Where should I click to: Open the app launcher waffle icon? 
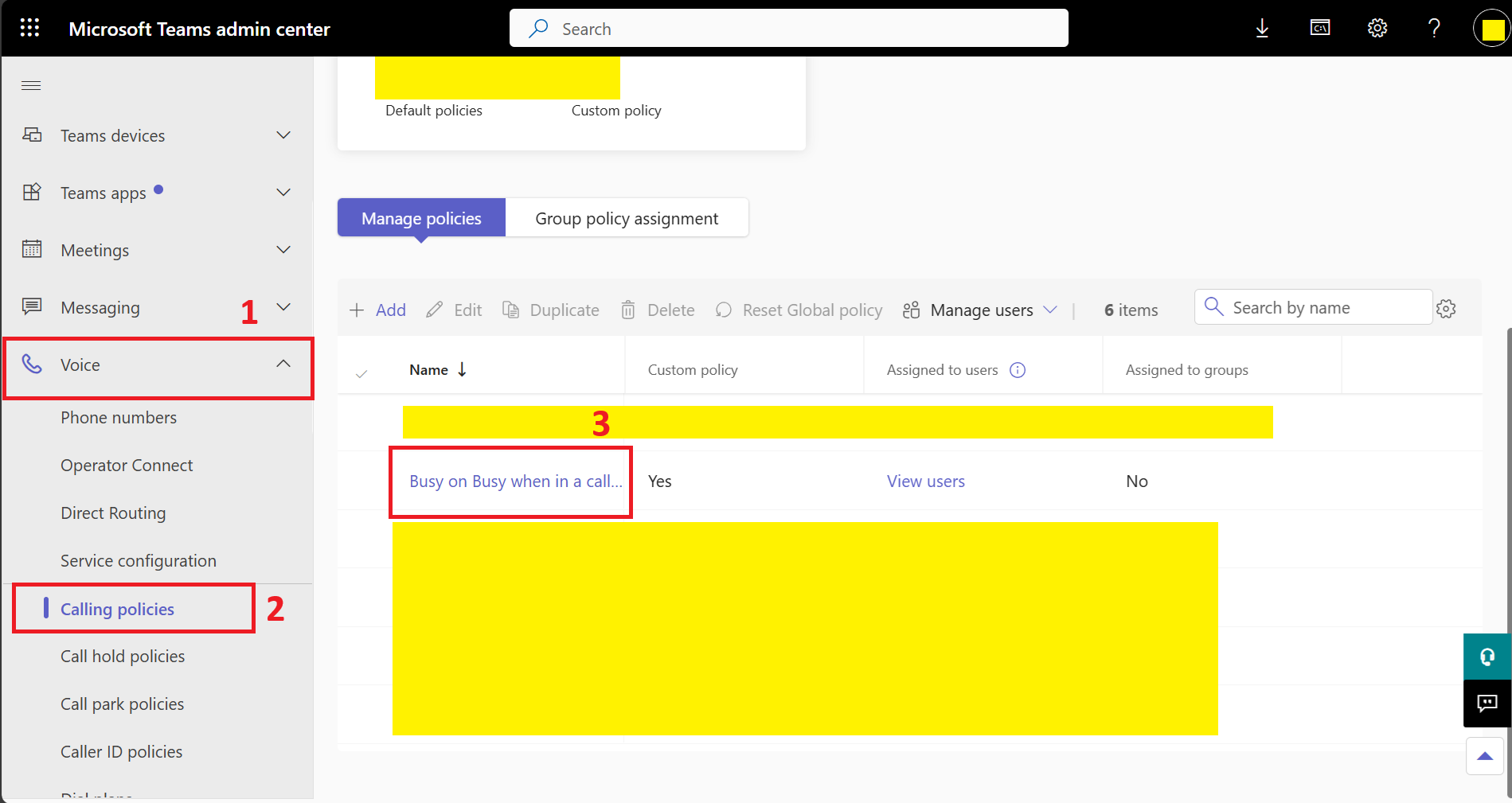[29, 28]
